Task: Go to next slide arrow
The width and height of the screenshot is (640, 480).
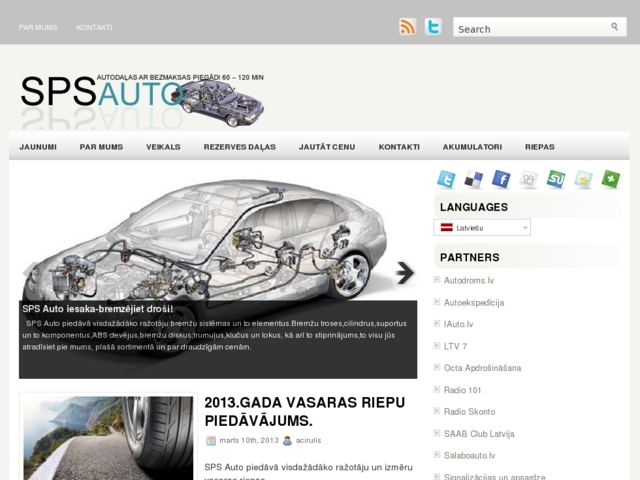Action: tap(405, 273)
